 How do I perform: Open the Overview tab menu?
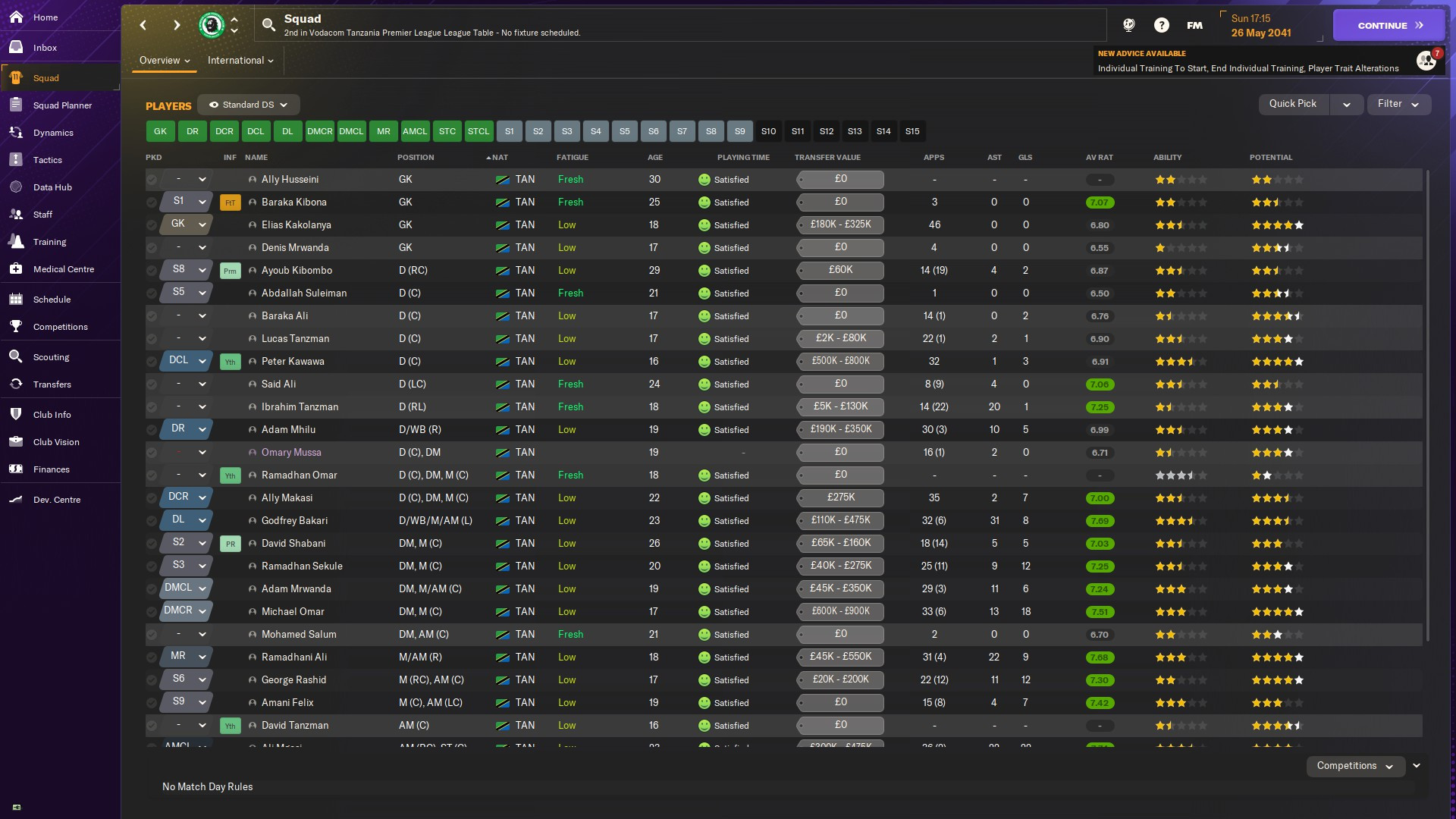click(x=164, y=61)
